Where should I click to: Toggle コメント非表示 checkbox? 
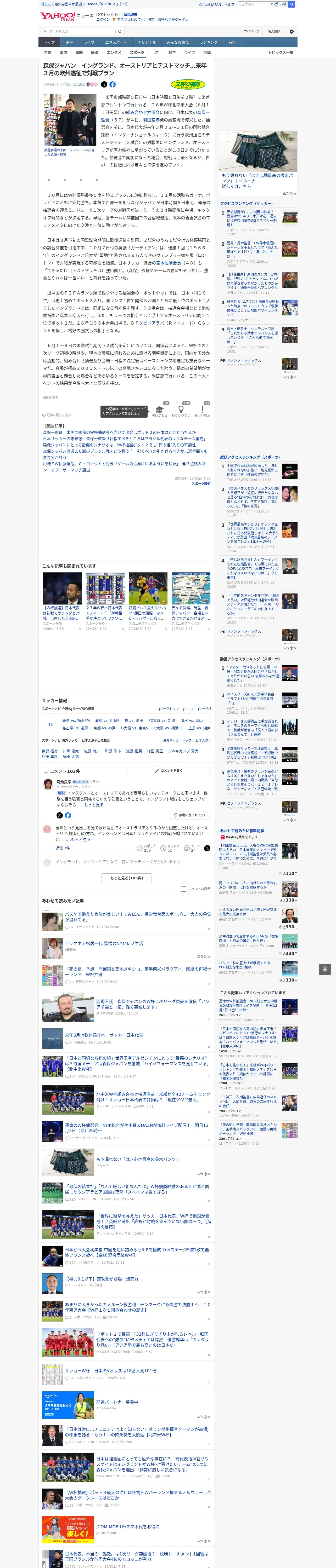tap(183, 889)
